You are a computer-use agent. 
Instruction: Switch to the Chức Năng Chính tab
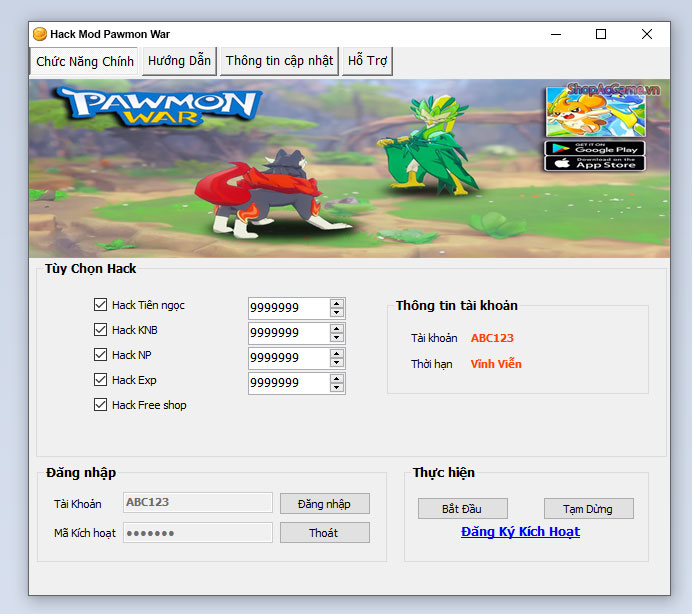coord(84,61)
